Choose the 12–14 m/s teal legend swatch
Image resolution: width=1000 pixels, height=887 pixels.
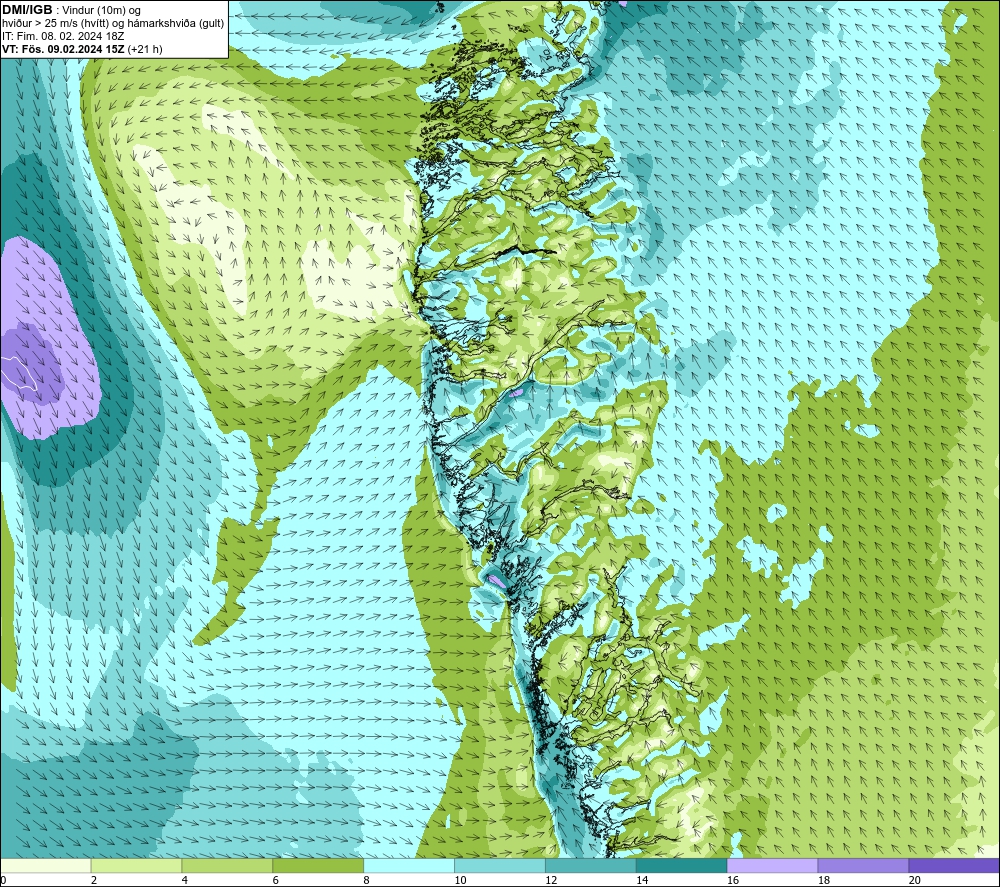pyautogui.click(x=591, y=865)
